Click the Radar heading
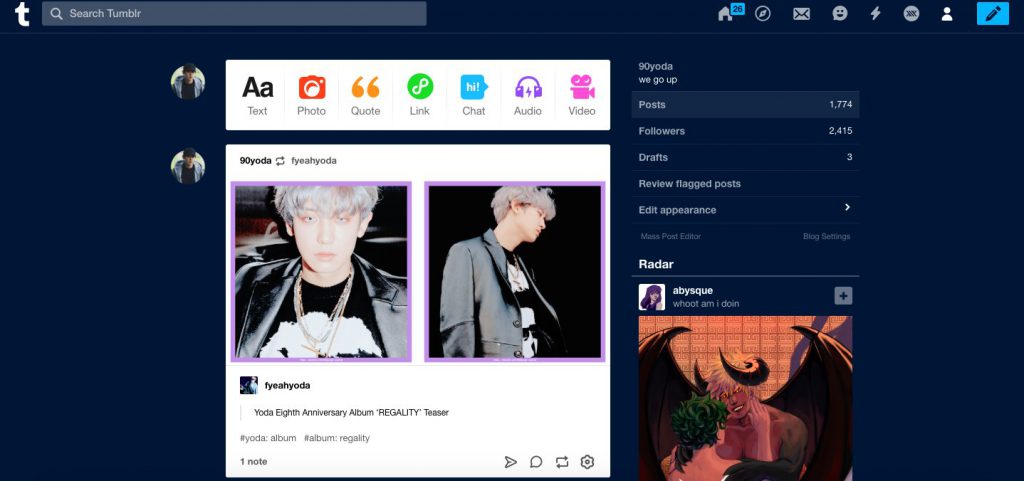This screenshot has height=481, width=1024. [x=656, y=264]
